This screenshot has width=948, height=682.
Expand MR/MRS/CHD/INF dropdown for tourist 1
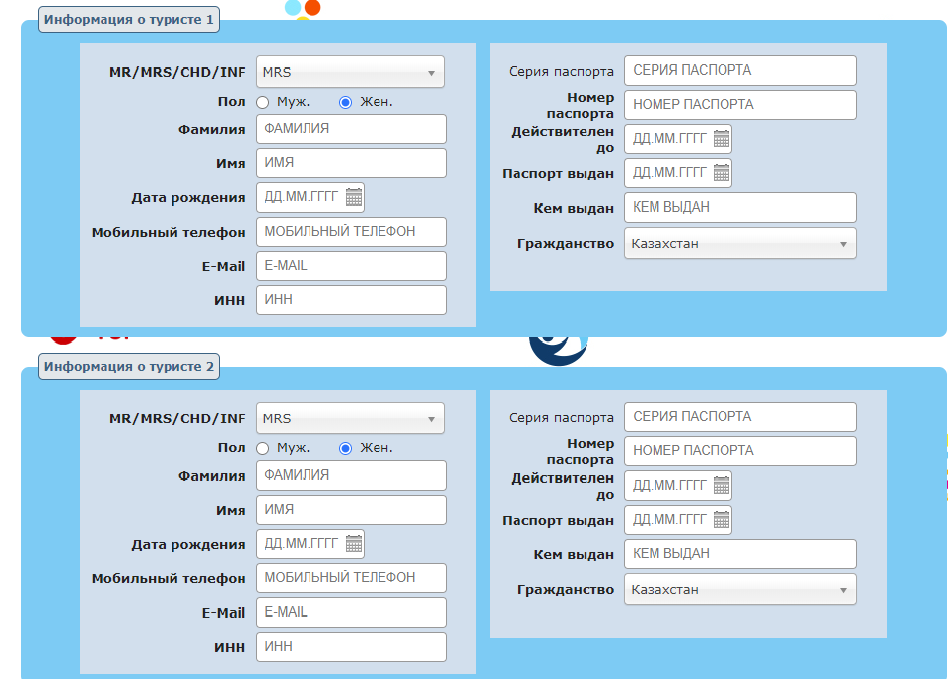(x=350, y=72)
